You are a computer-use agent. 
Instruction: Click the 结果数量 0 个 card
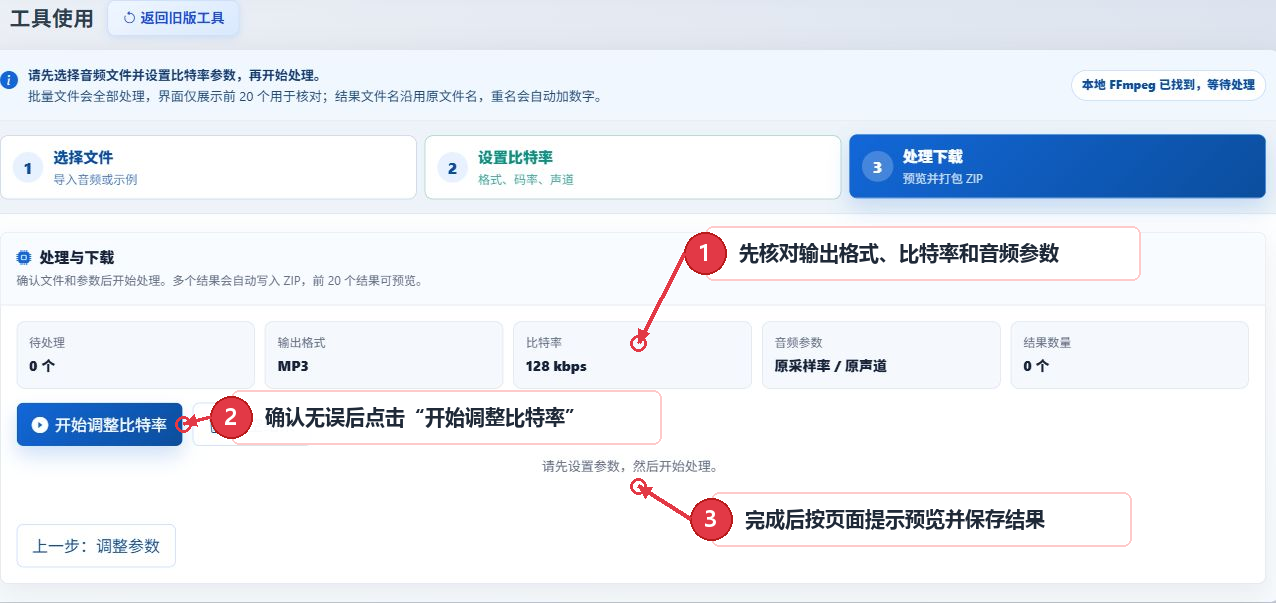[x=1129, y=355]
